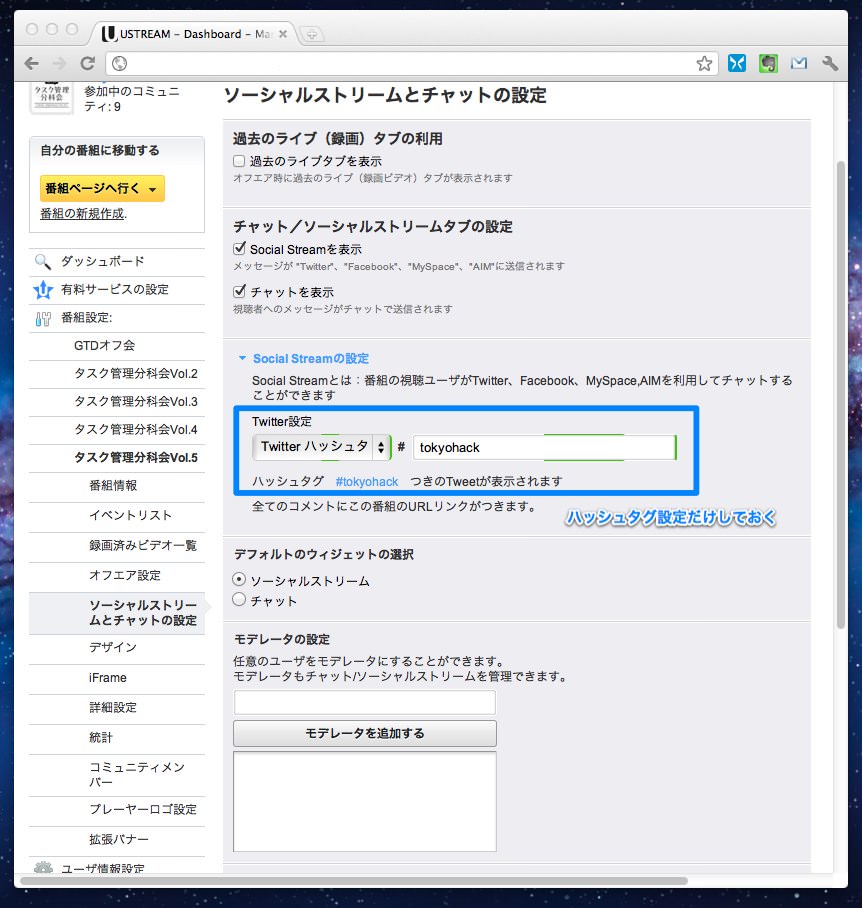This screenshot has height=908, width=863.
Task: Open the Twitter ハッシュタグ select box
Action: click(322, 447)
